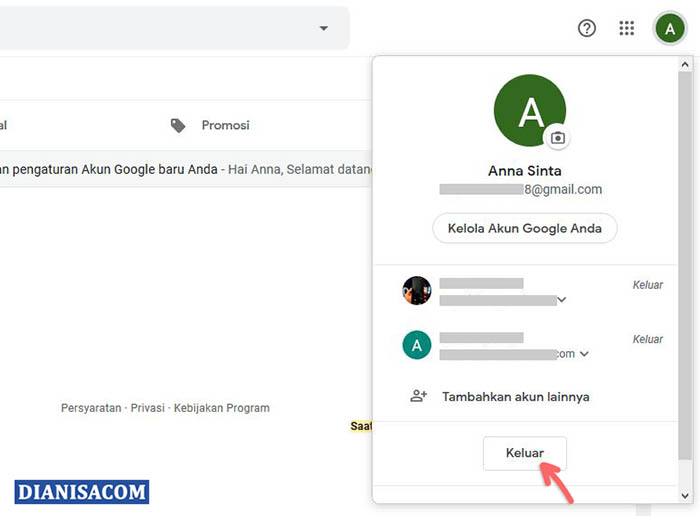Click the Anna Sinta account name
Image resolution: width=700 pixels, height=516 pixels.
coord(525,171)
